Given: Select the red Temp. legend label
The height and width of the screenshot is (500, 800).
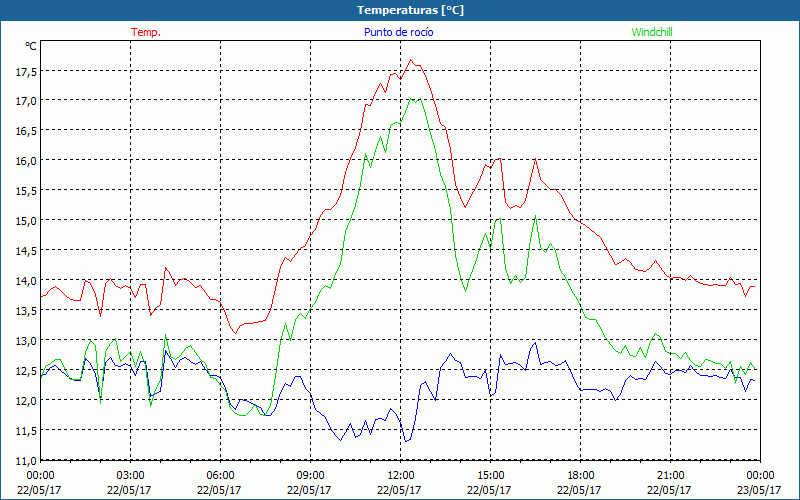Looking at the screenshot, I should coord(146,32).
